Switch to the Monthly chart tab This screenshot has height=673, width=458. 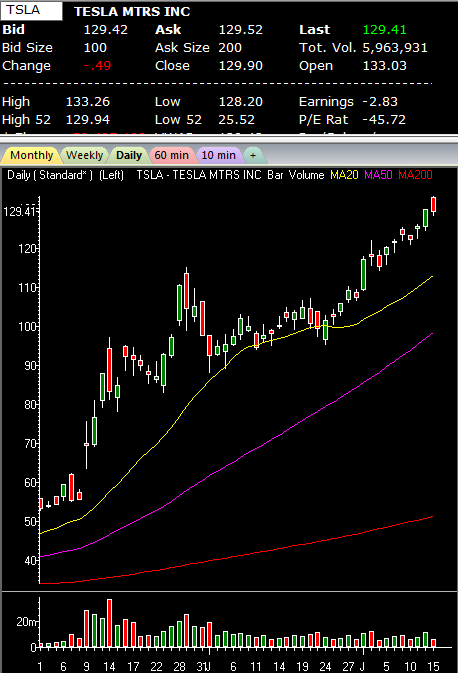click(29, 155)
